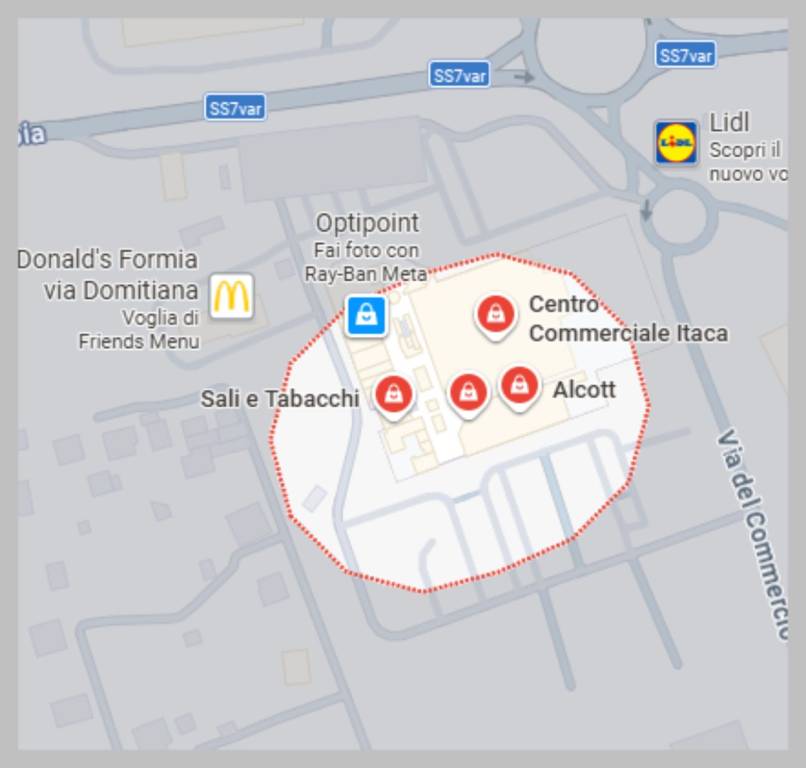Screen dimensions: 806x768
Task: Click the Voglia di Friends Menu text
Action: click(x=139, y=330)
